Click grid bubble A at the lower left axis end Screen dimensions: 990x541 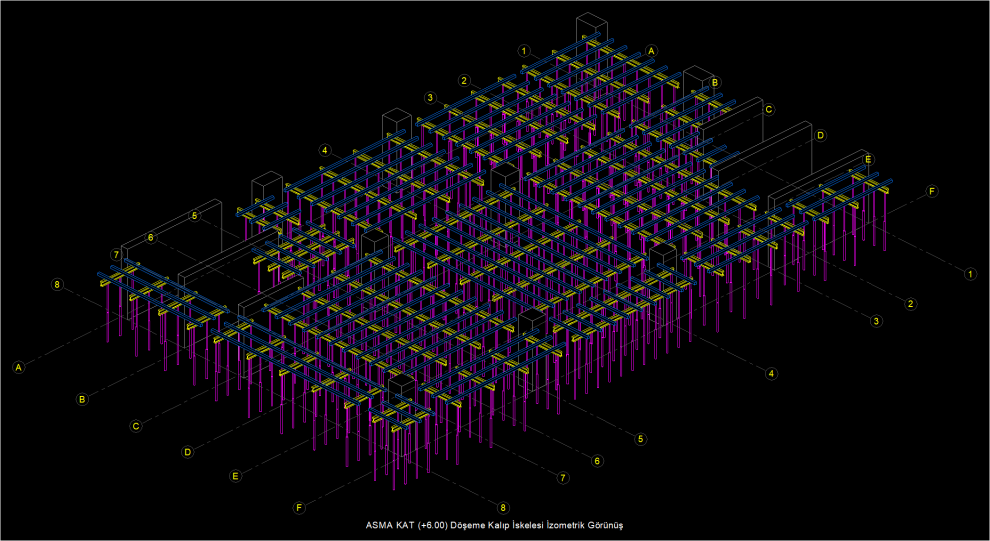point(18,368)
